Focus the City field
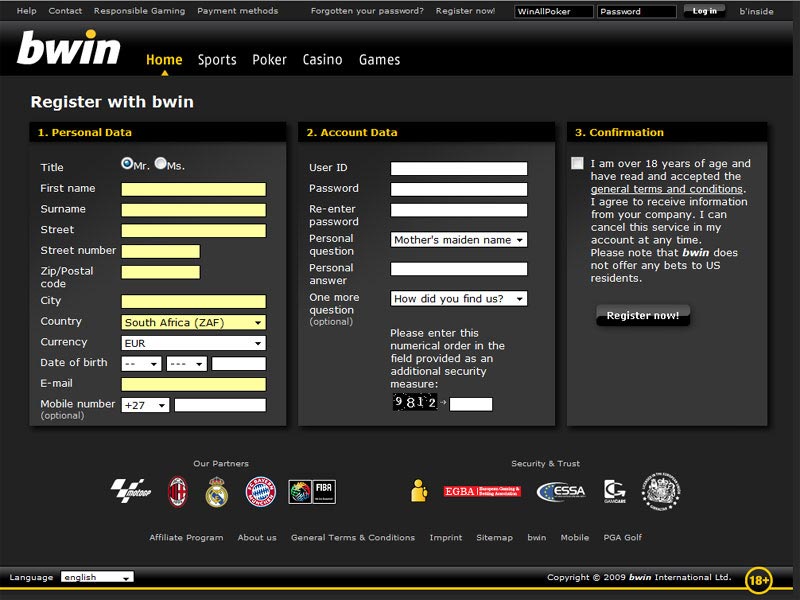This screenshot has width=800, height=600. pyautogui.click(x=194, y=302)
